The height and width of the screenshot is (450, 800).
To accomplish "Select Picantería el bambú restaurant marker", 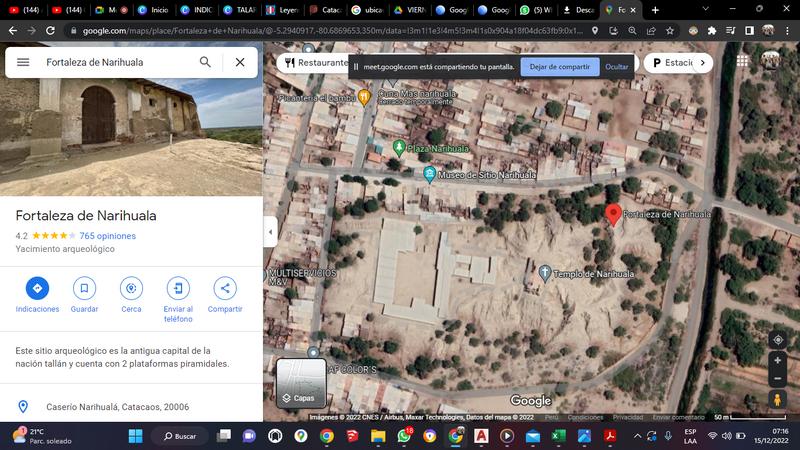I will pos(364,97).
